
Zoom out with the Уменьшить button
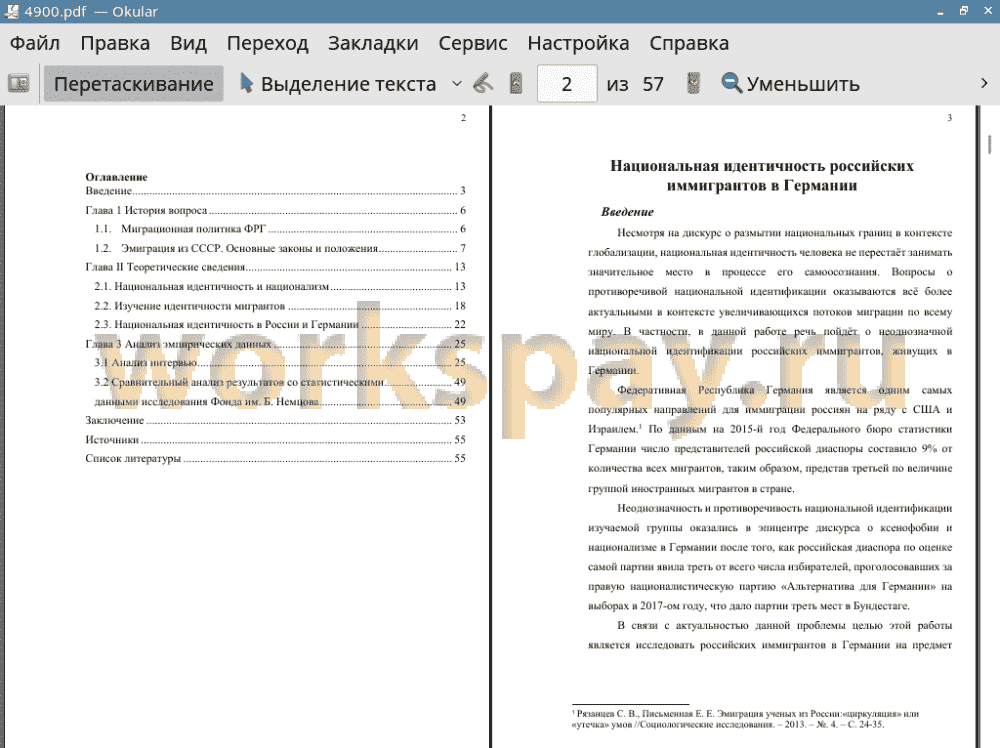pos(790,84)
